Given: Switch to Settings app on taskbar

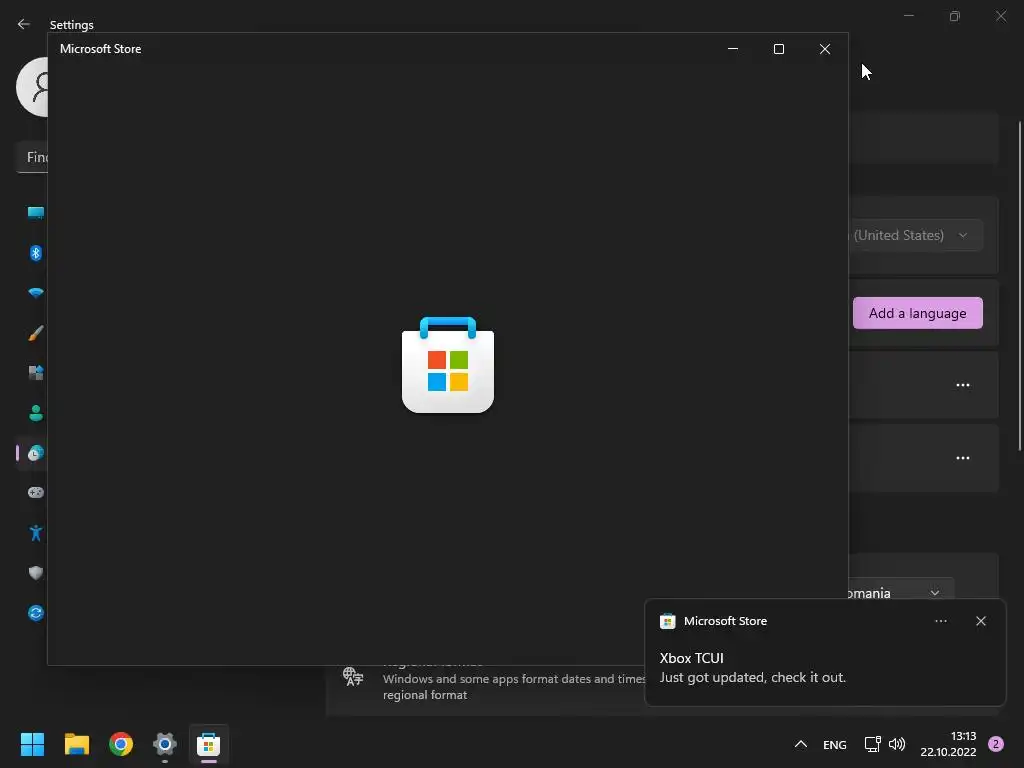Looking at the screenshot, I should [x=165, y=744].
